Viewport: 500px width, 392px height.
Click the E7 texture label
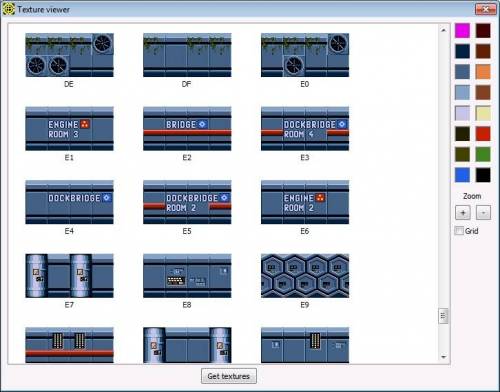(x=69, y=305)
